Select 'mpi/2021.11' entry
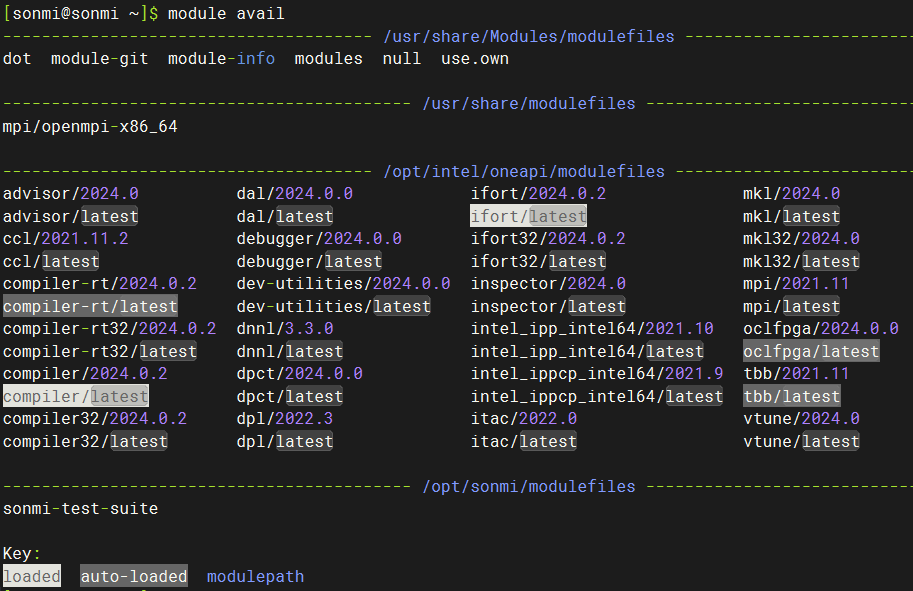The height and width of the screenshot is (591, 913). [796, 284]
